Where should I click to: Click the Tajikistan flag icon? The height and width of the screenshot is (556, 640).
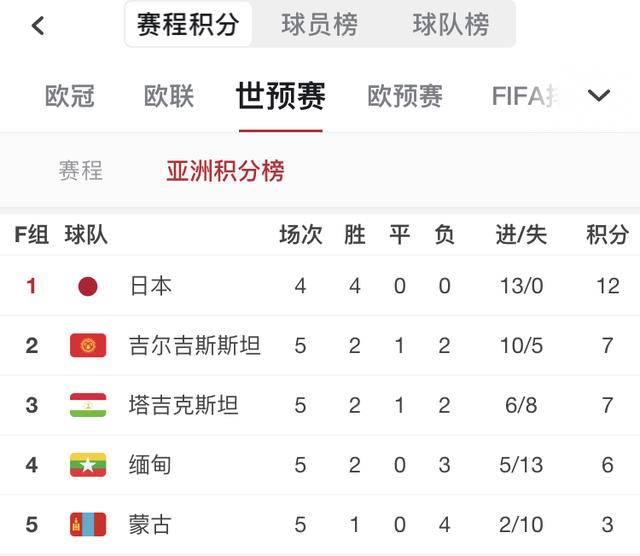point(88,405)
